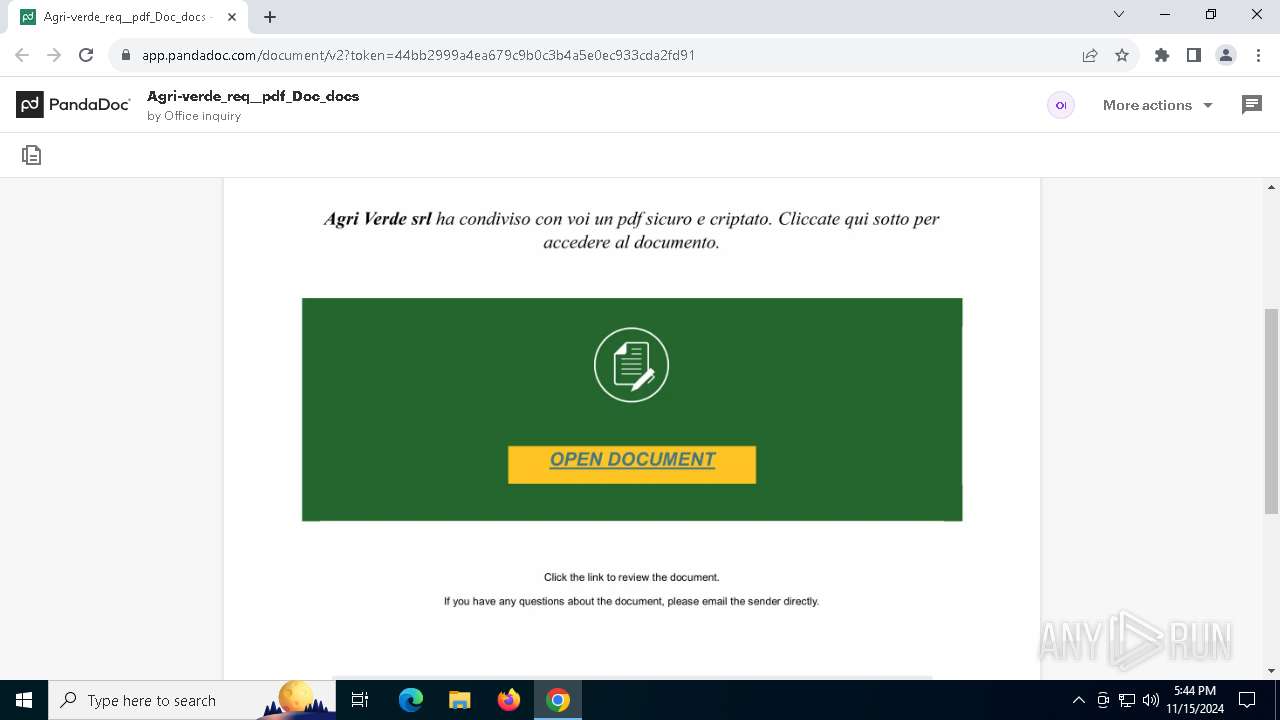Click 'If you have any questions' text line

pyautogui.click(x=631, y=601)
